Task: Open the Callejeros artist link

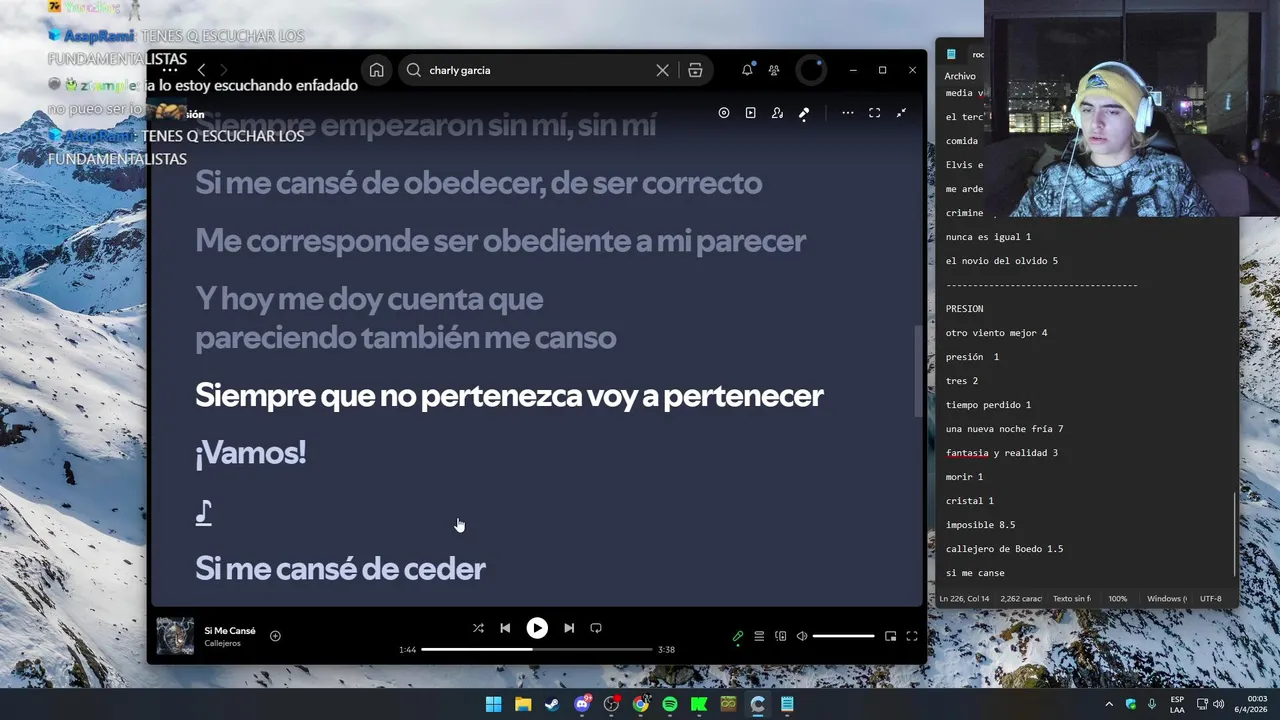Action: tap(222, 644)
